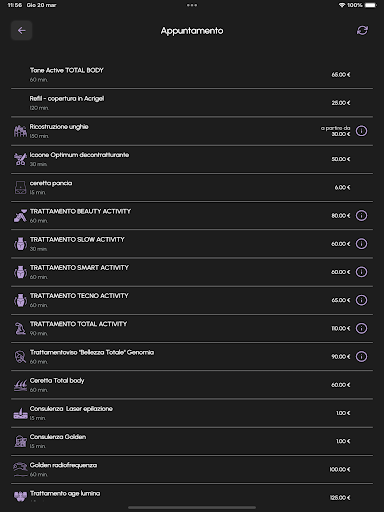The image size is (384, 512).
Task: View info for TRATTAMENTO SLOW ACTIVITY
Action: [x=361, y=244]
